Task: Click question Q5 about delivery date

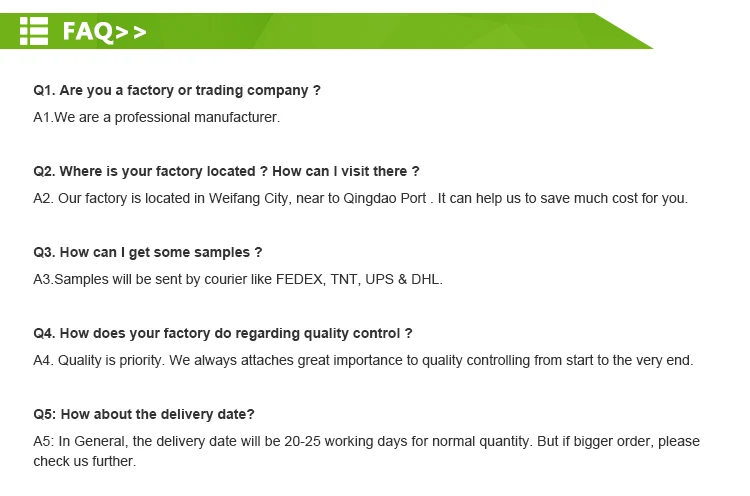Action: (x=143, y=414)
